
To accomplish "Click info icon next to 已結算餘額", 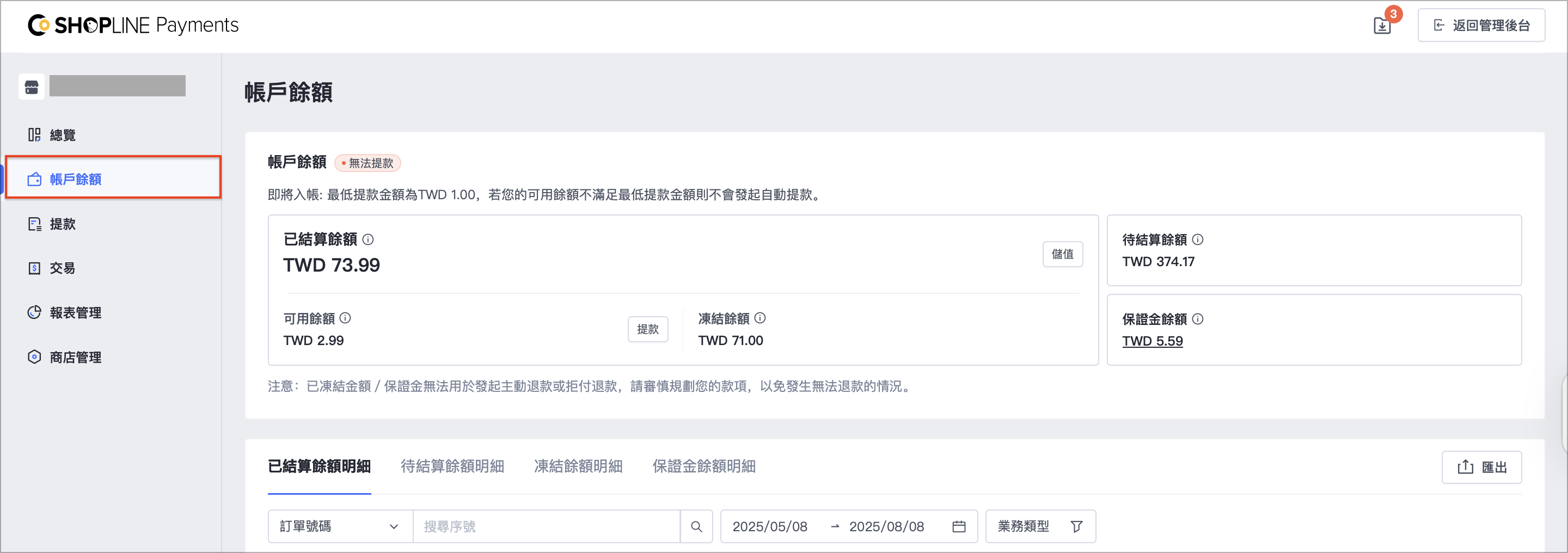I will (x=367, y=239).
